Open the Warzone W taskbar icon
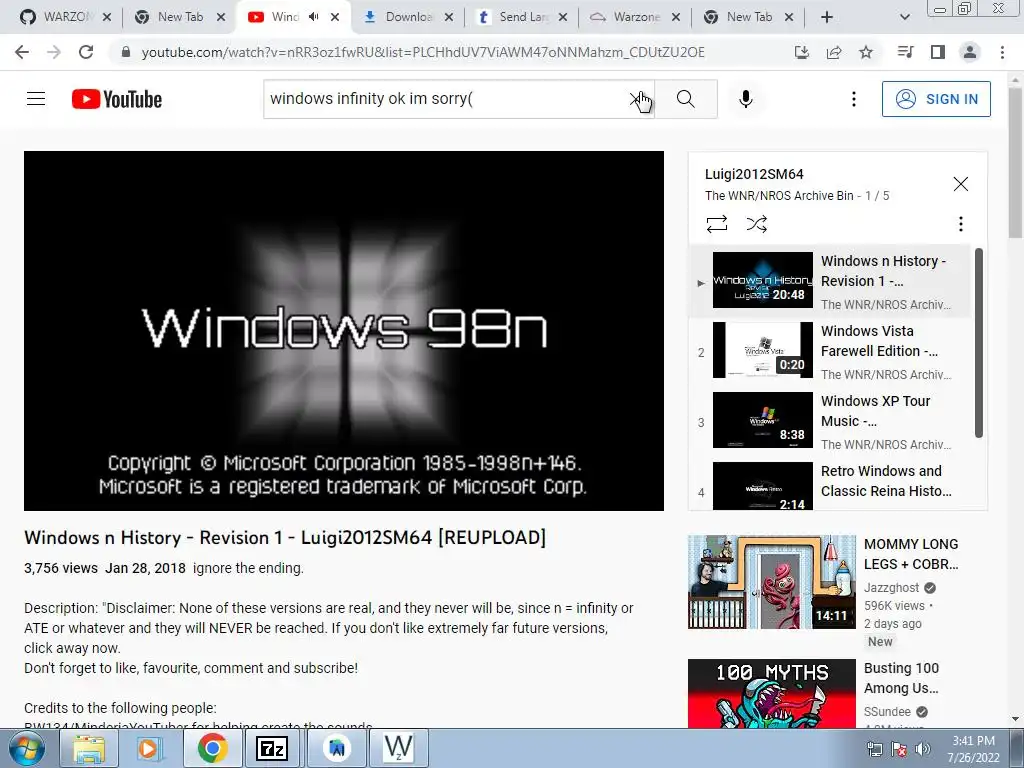 click(398, 748)
